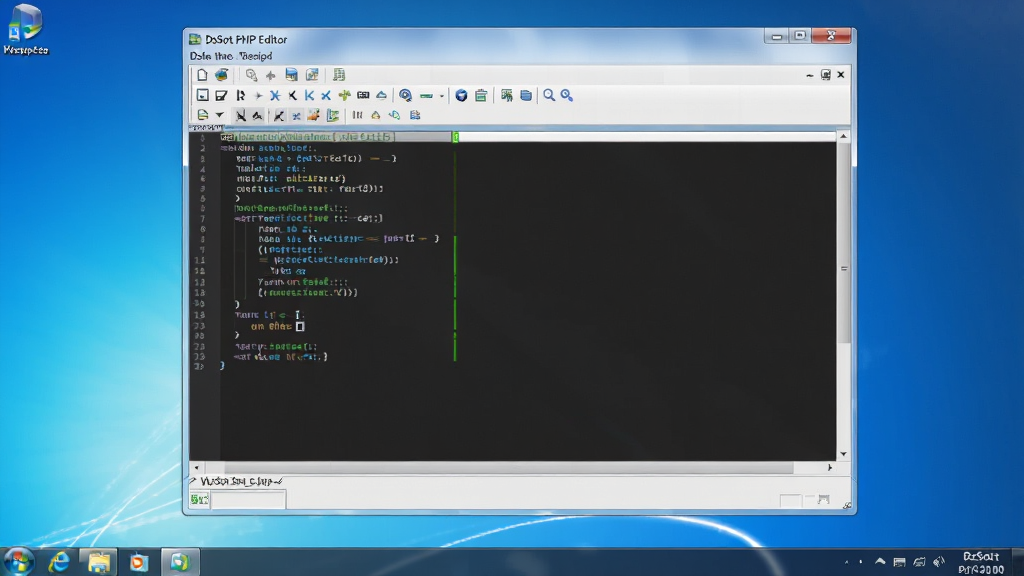
Task: Click the horizontal scrollbar left arrow
Action: (x=197, y=468)
